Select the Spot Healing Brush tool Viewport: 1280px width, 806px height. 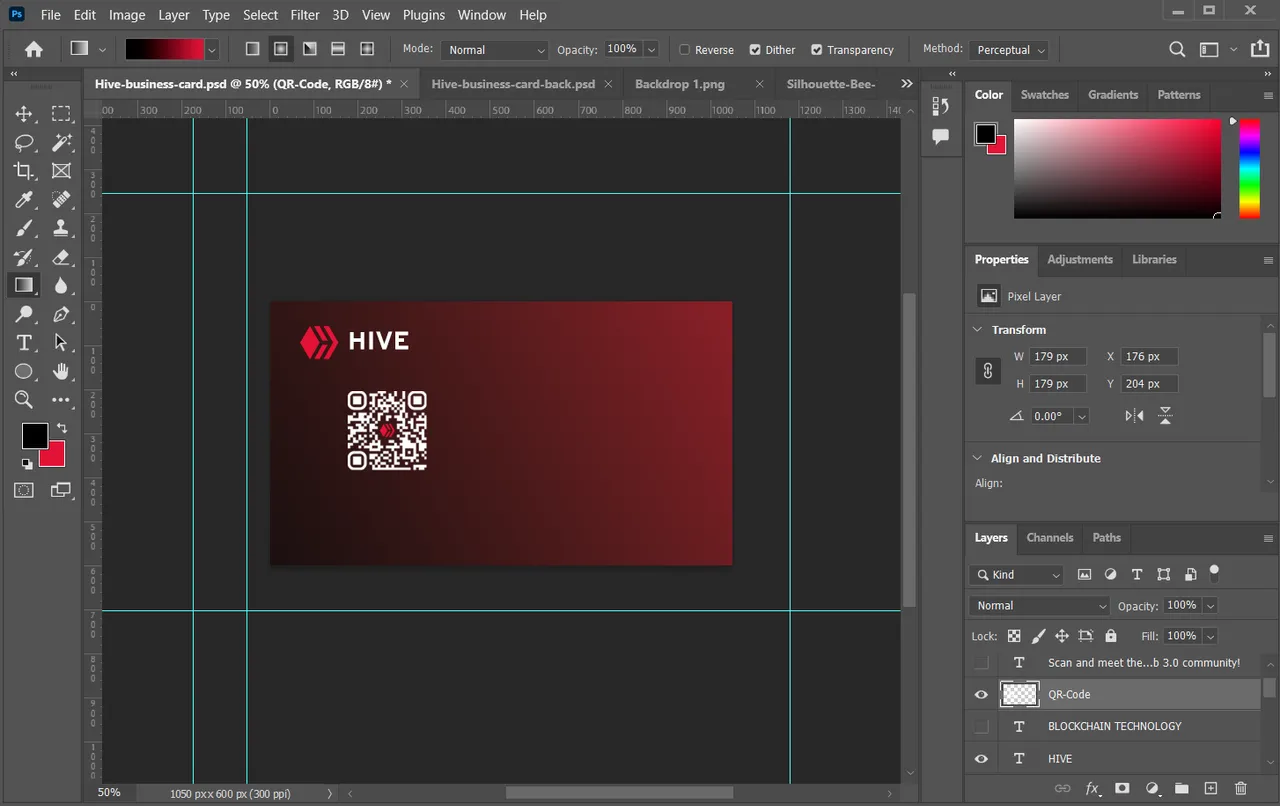click(62, 200)
